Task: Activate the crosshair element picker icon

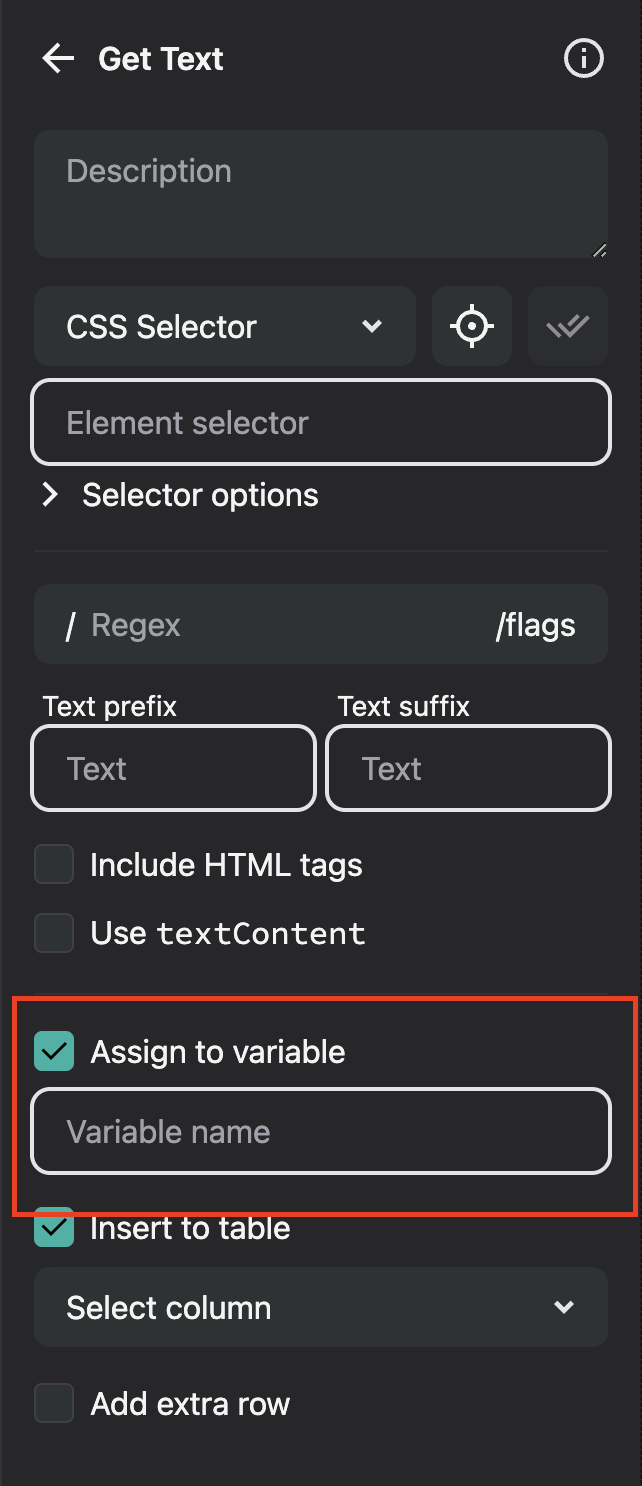Action: [472, 326]
